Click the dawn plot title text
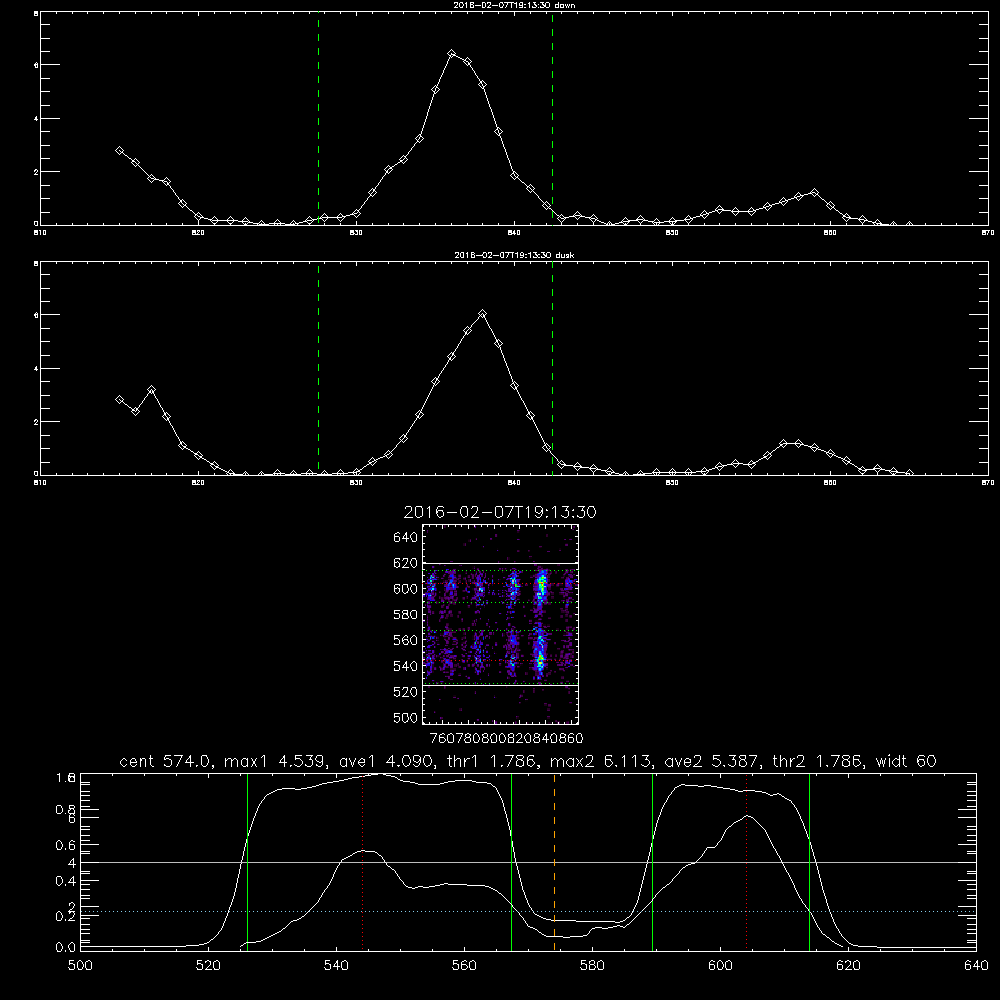Image resolution: width=1000 pixels, height=1000 pixels. pos(514,4)
